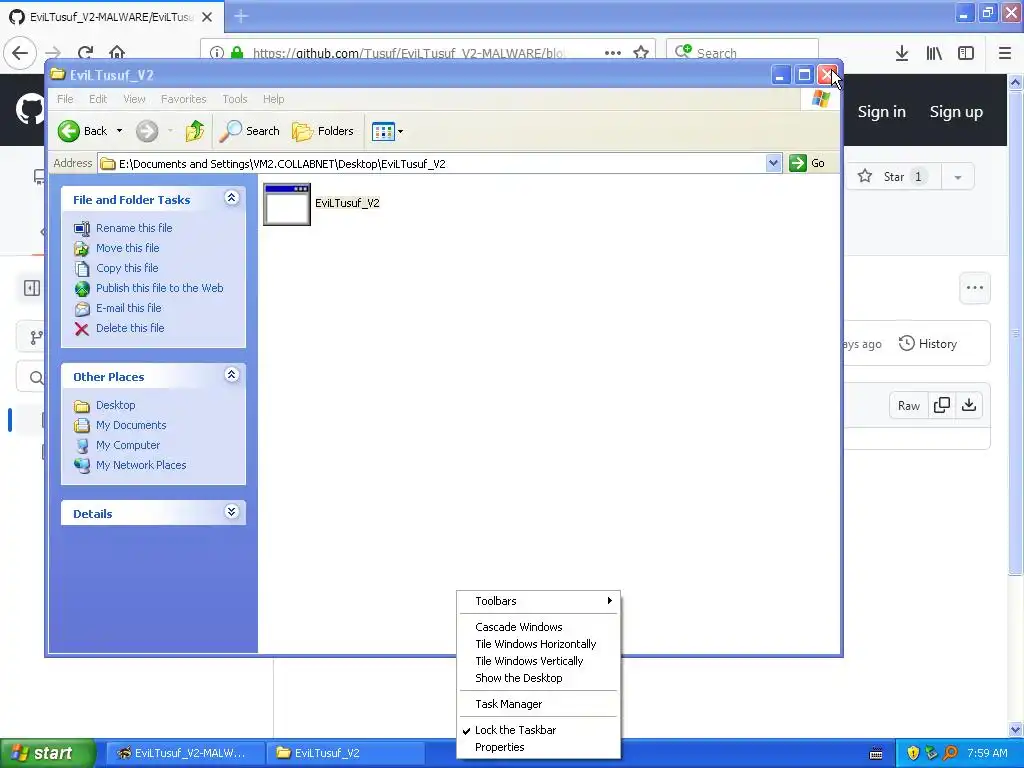Choose Cascade Windows from context menu
1024x768 pixels.
click(x=538, y=627)
